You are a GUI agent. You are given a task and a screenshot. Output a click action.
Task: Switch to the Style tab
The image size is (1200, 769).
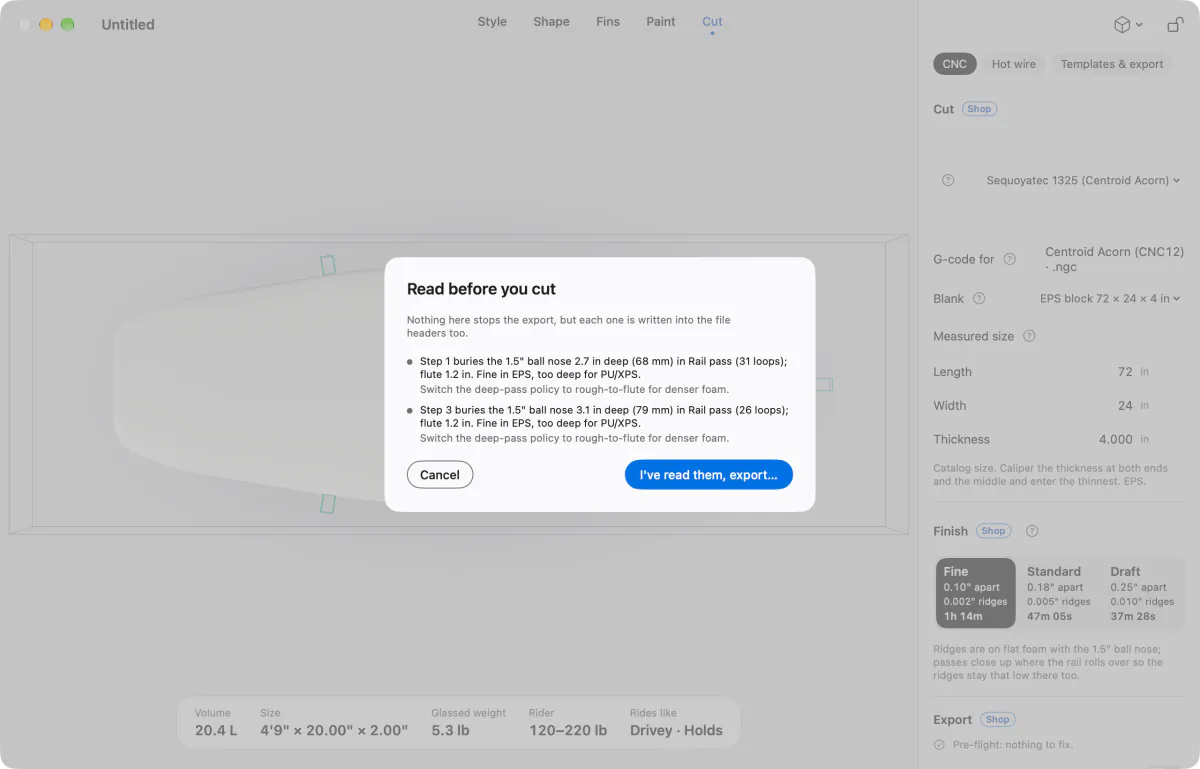492,22
